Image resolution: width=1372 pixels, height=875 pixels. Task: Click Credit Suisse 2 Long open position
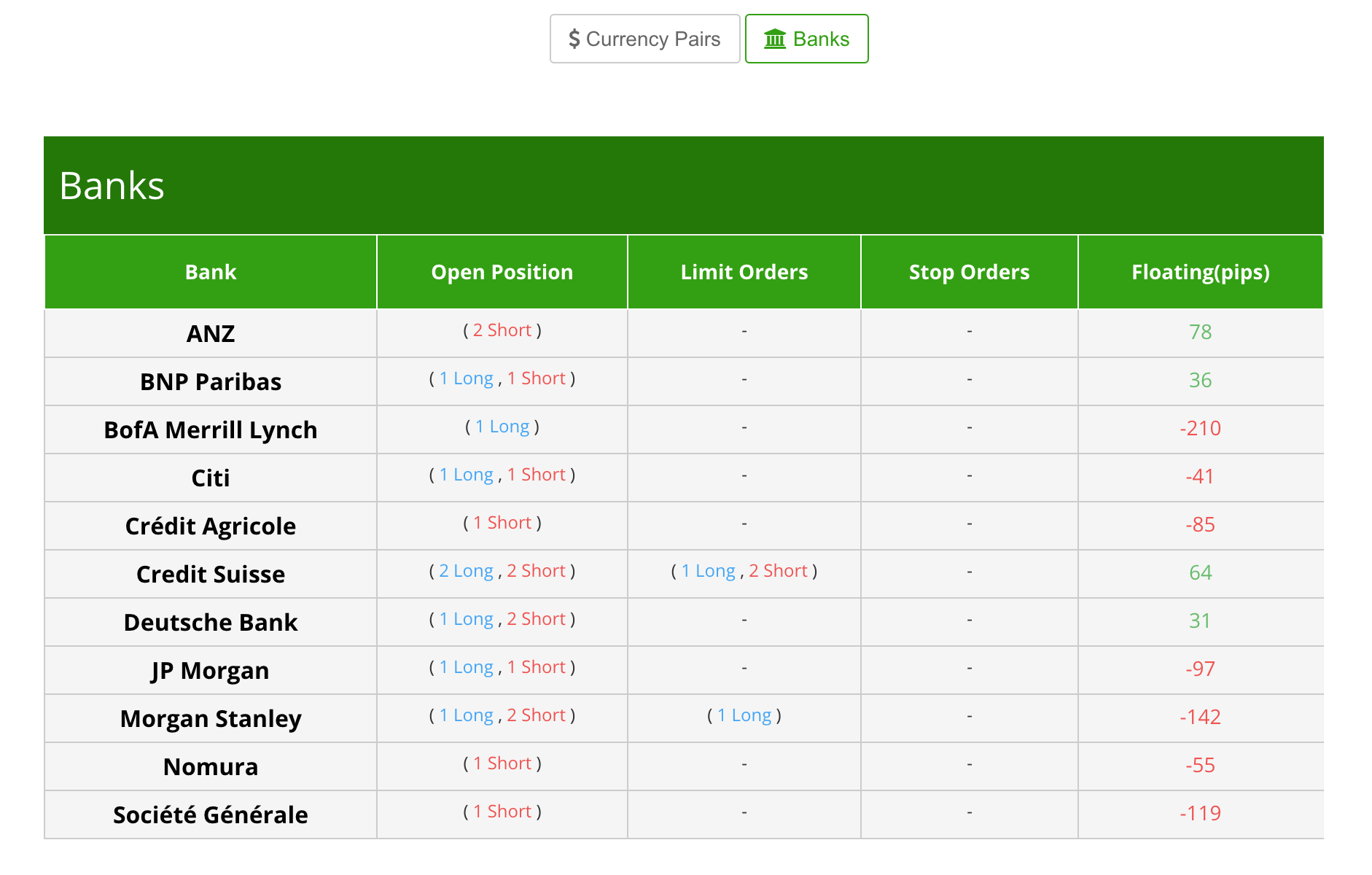(467, 571)
